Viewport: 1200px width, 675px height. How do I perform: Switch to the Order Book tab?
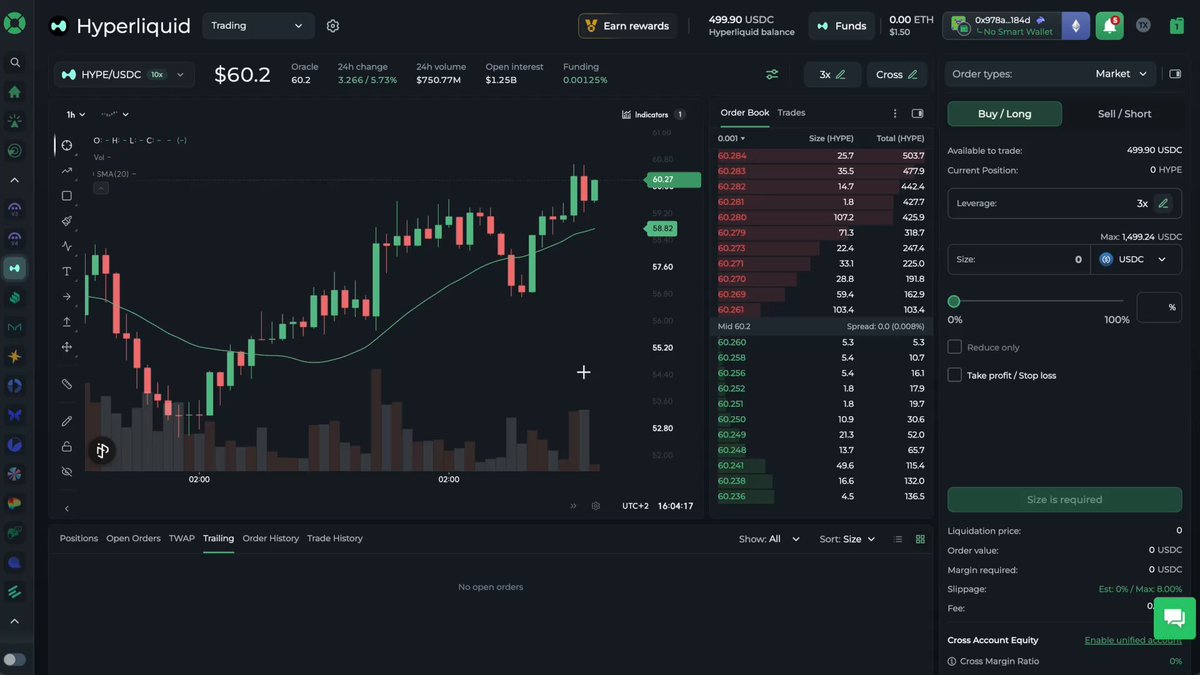[x=745, y=113]
